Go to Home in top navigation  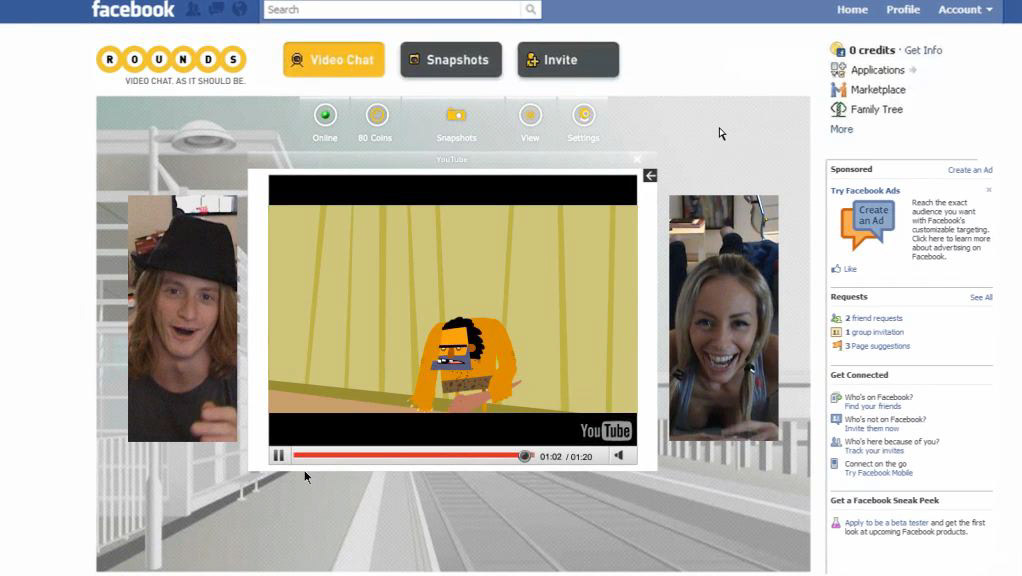coord(852,10)
